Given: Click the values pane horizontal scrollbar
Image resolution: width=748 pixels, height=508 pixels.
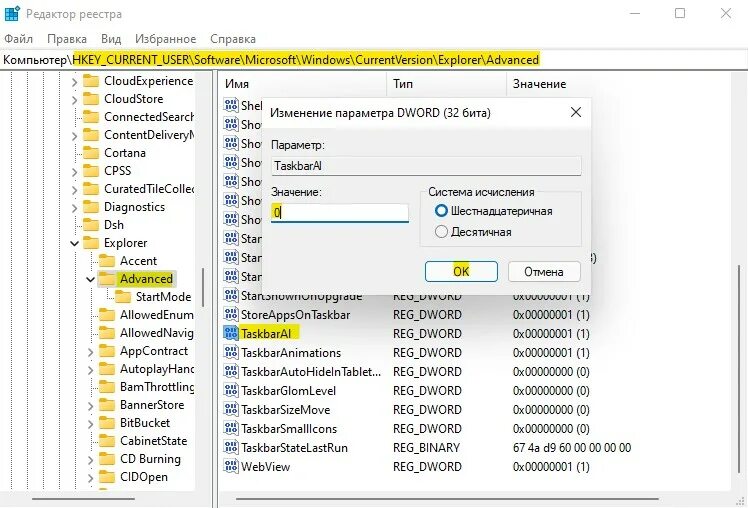Looking at the screenshot, I should 447,499.
